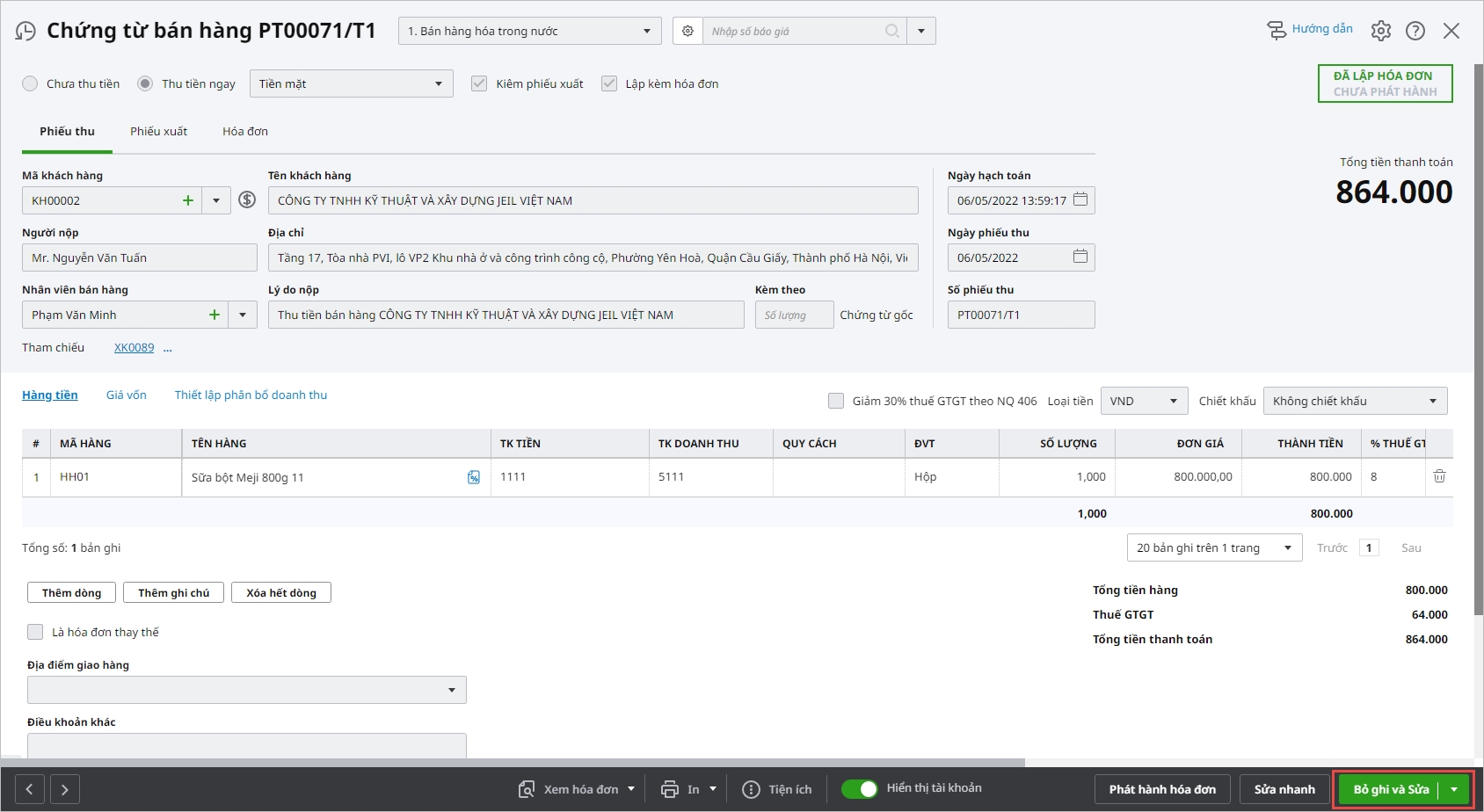Click the dollar icon next to customer code
The height and width of the screenshot is (812, 1484).
247,200
